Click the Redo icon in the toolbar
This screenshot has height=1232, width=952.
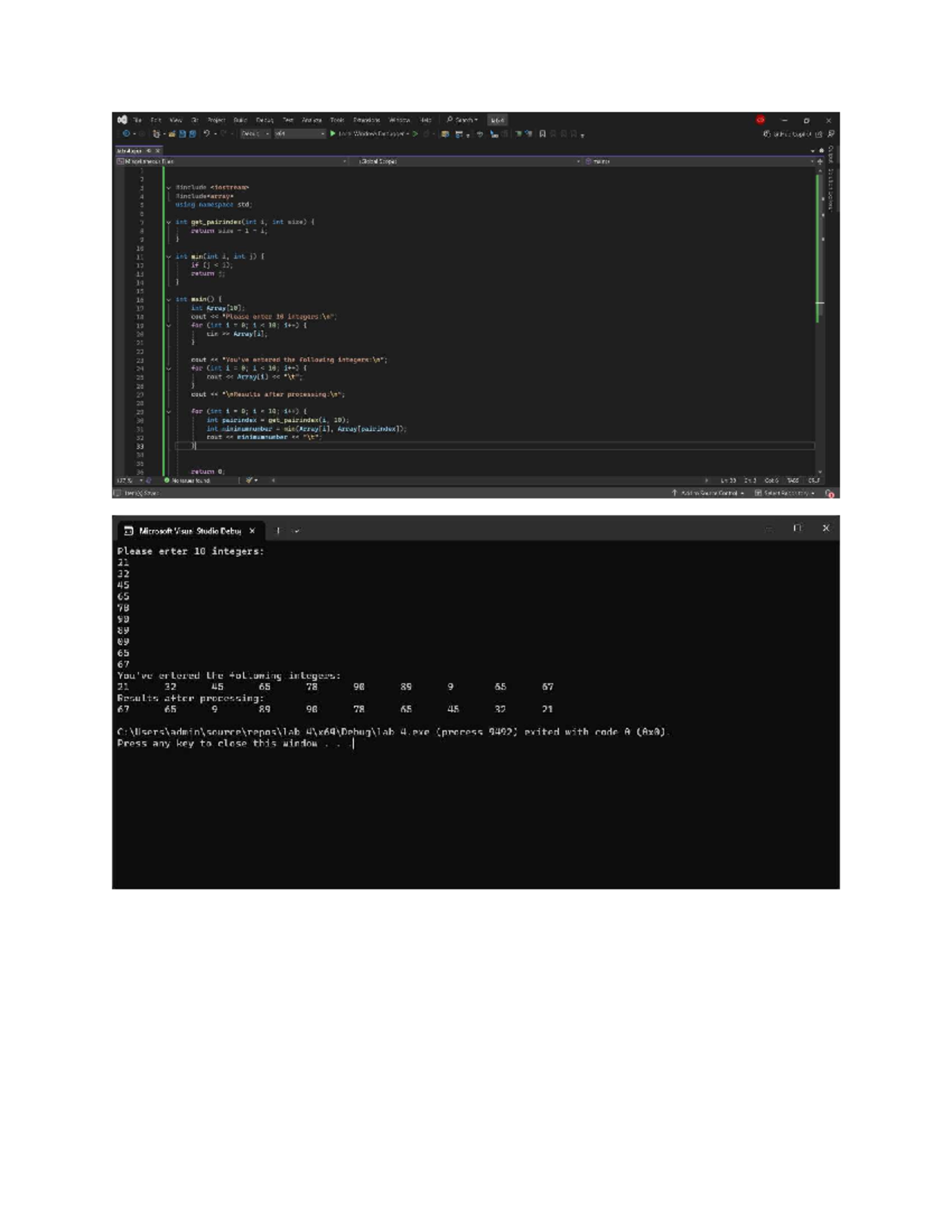point(223,134)
